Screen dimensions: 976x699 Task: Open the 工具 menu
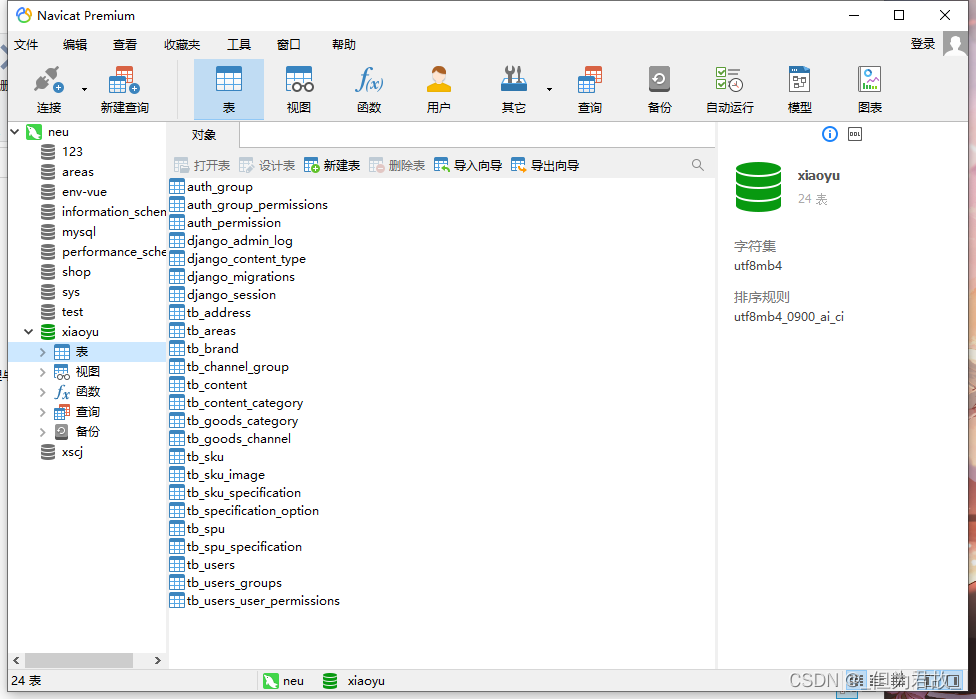[239, 45]
